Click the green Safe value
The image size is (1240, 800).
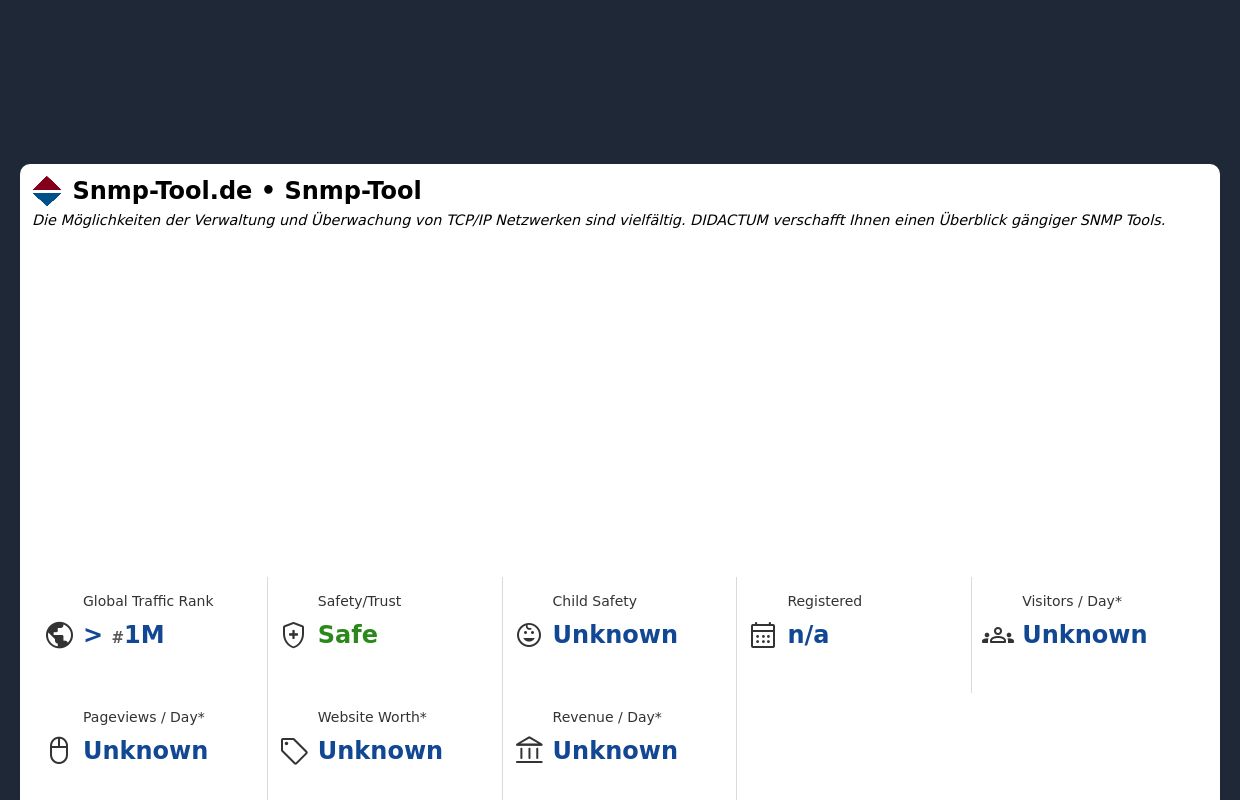point(348,635)
